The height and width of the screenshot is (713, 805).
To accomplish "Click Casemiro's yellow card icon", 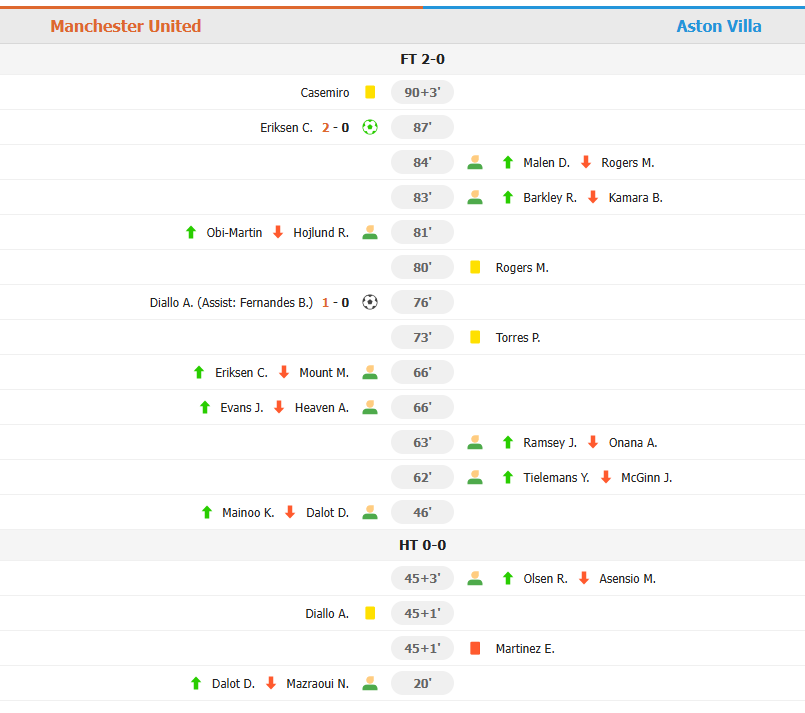I will (x=370, y=92).
